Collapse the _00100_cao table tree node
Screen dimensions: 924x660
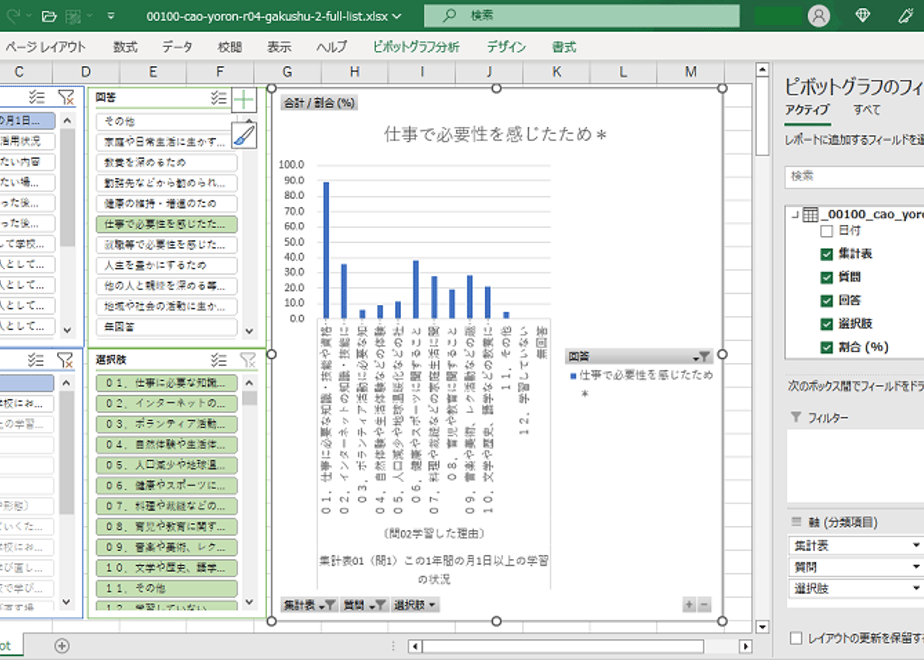[795, 214]
